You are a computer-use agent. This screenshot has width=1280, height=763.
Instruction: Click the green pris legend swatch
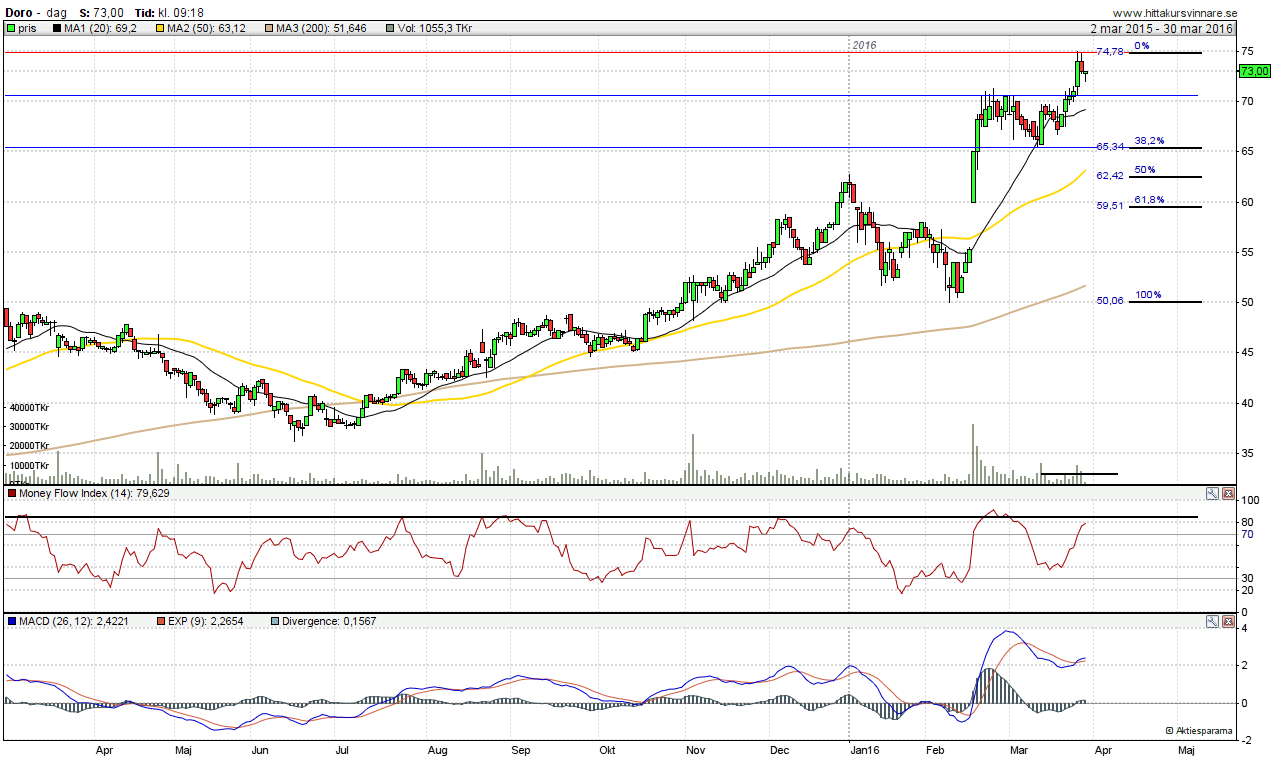pyautogui.click(x=11, y=29)
